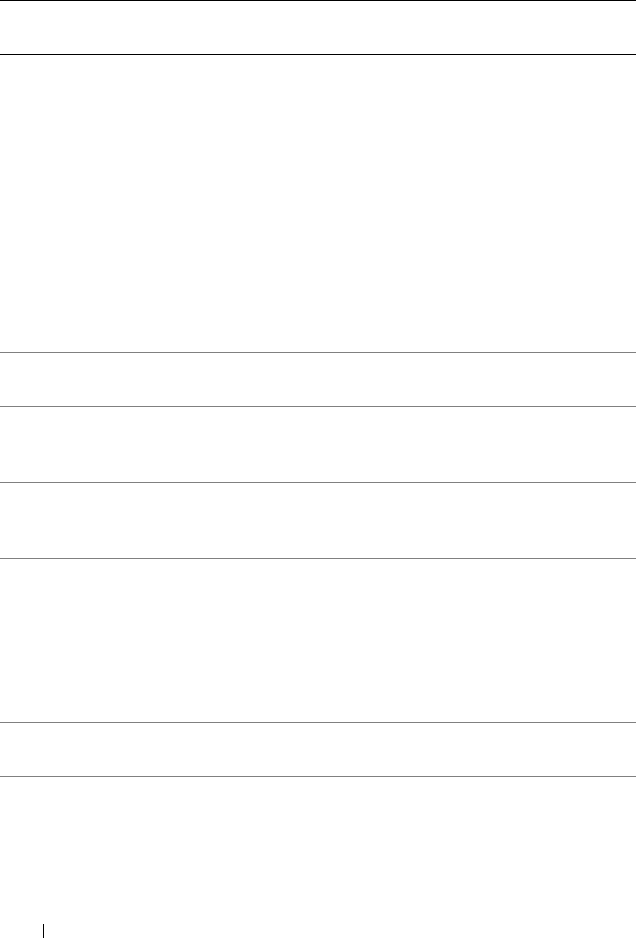Click the line beneath the header row
The image size is (641, 938).
pyautogui.click(x=320, y=54)
